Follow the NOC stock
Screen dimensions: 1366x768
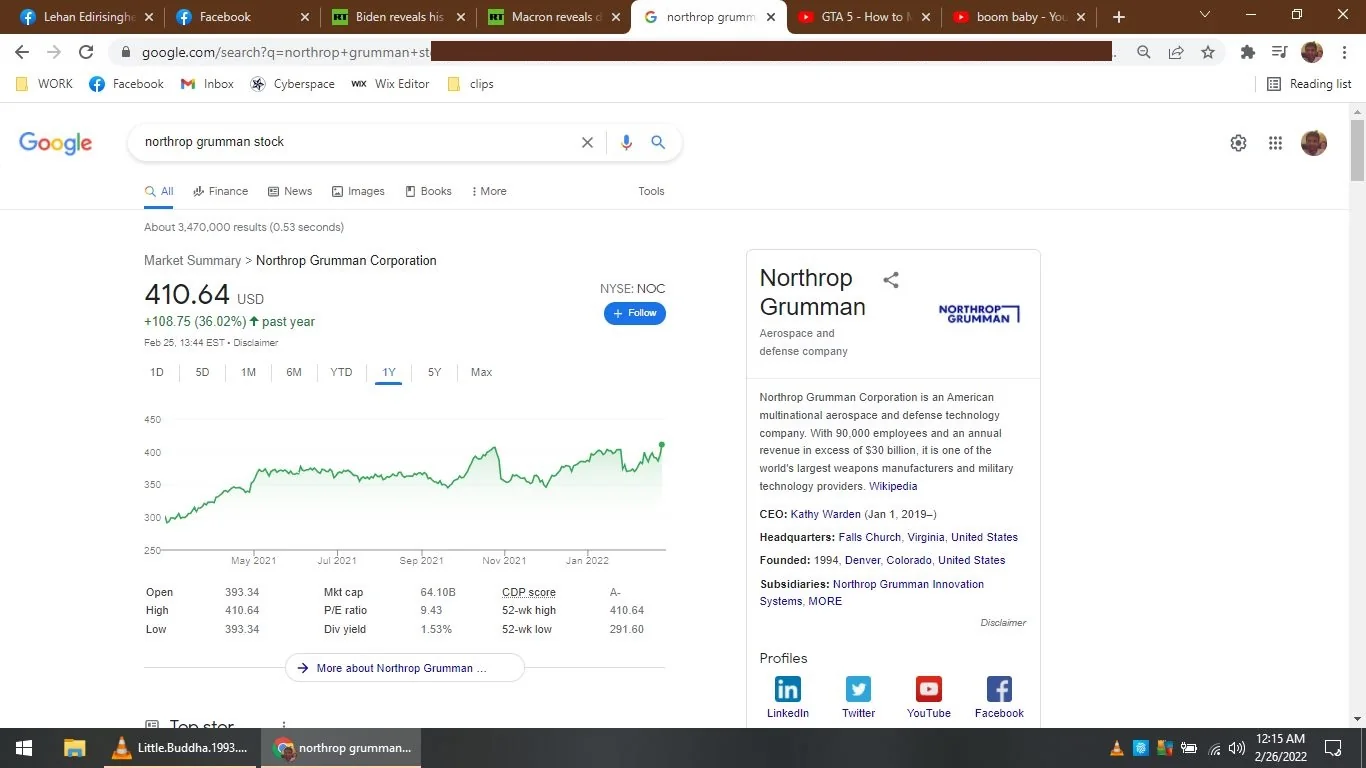tap(635, 313)
